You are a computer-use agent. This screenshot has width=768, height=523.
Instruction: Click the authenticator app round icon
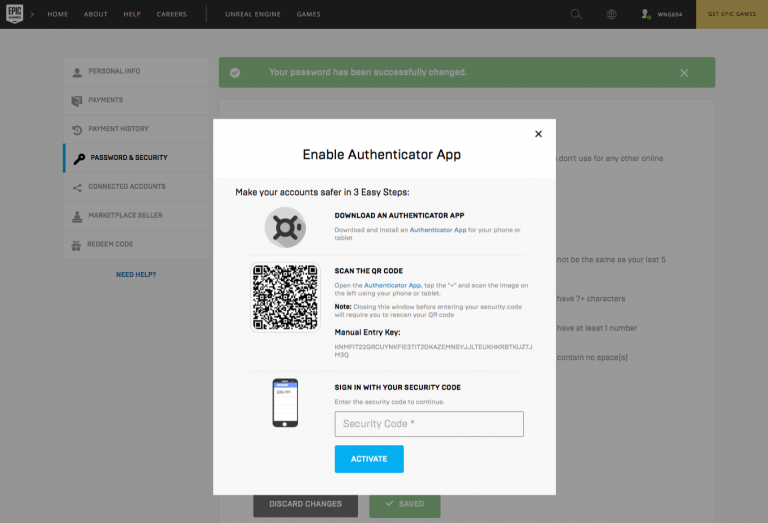286,227
